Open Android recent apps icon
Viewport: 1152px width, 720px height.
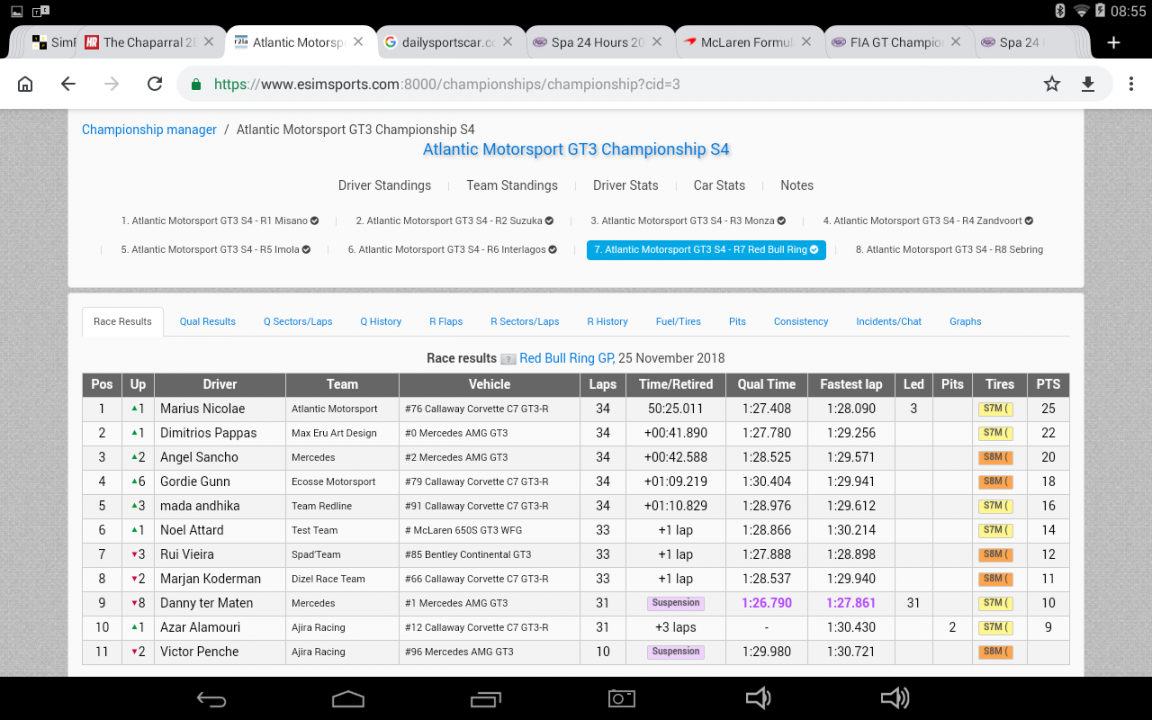(x=486, y=699)
